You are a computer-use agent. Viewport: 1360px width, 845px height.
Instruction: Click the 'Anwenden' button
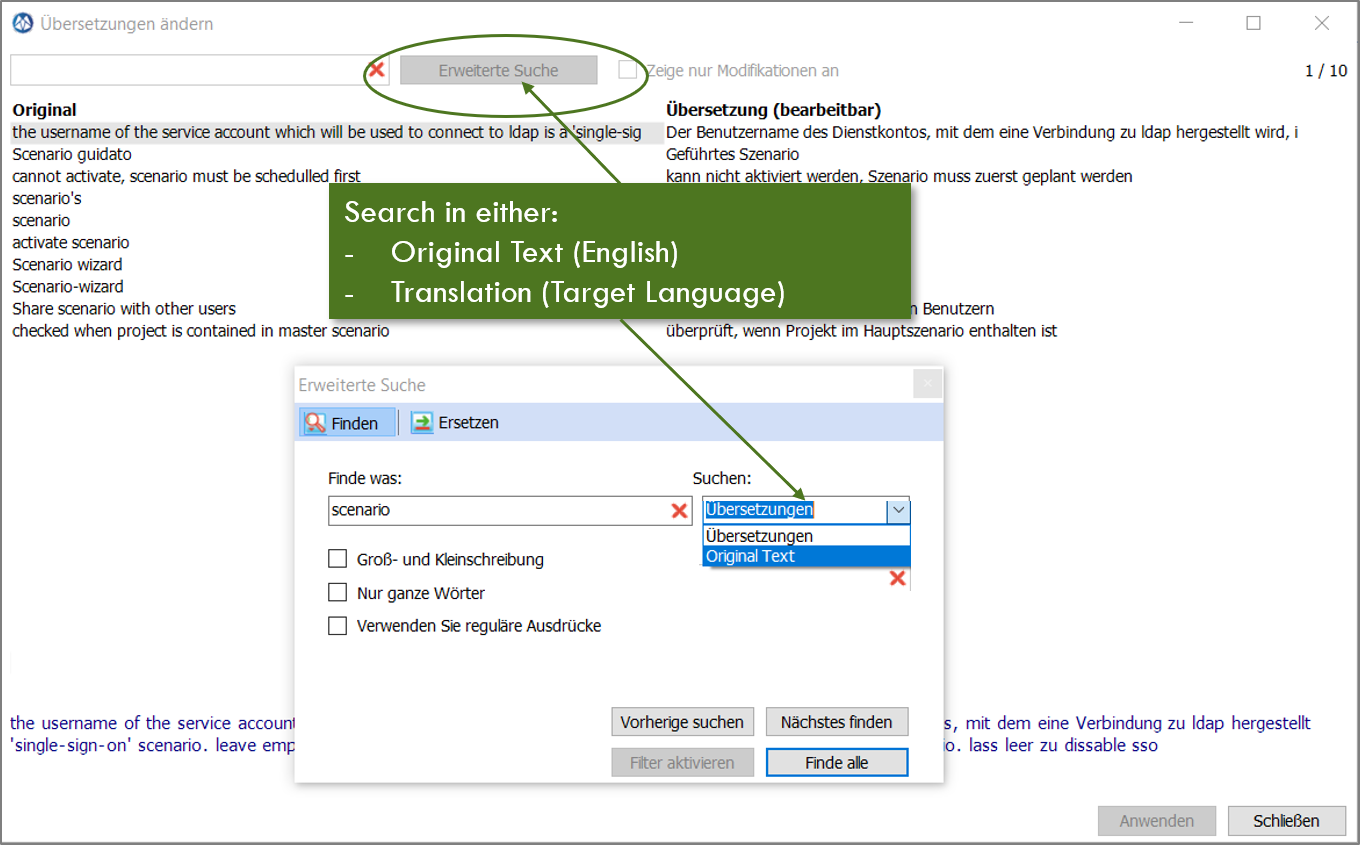point(1157,821)
